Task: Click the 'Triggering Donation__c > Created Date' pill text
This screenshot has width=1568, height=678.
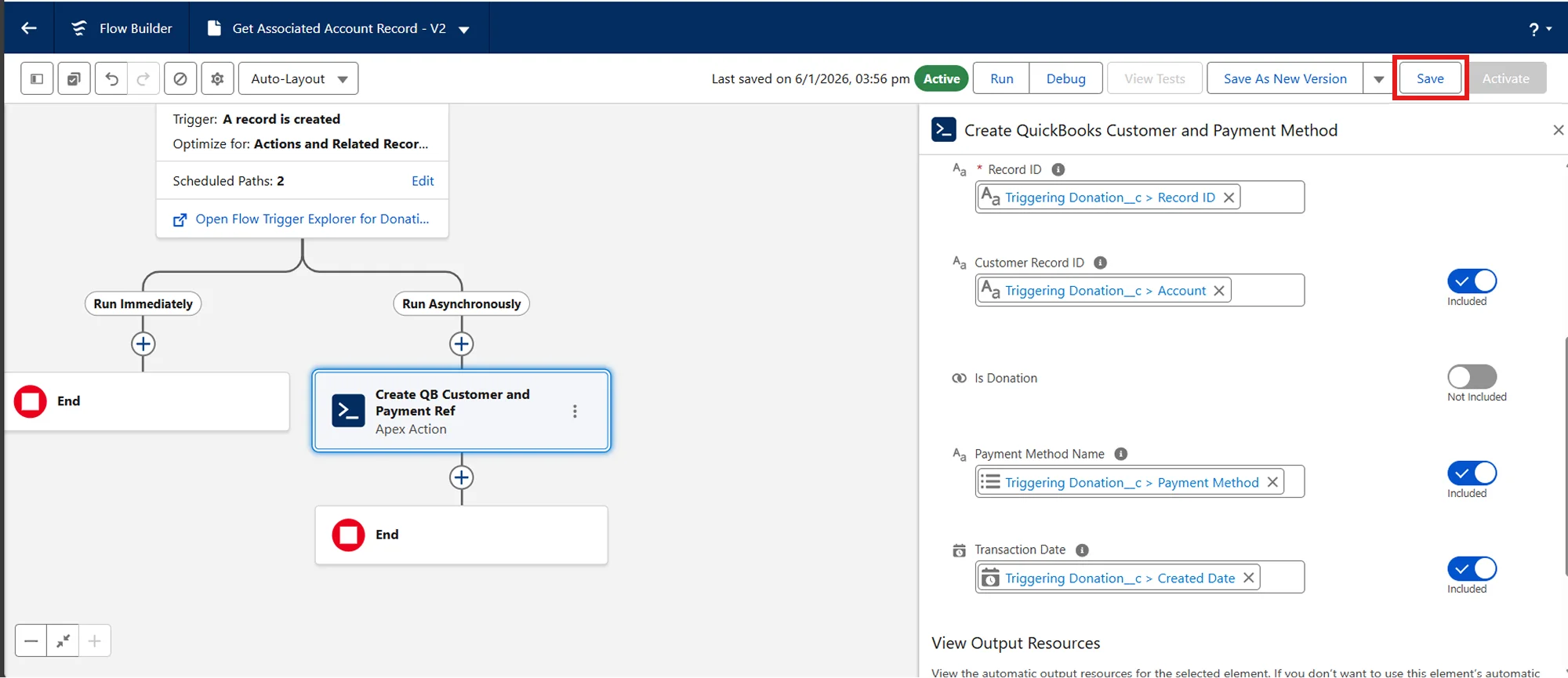Action: point(1120,578)
